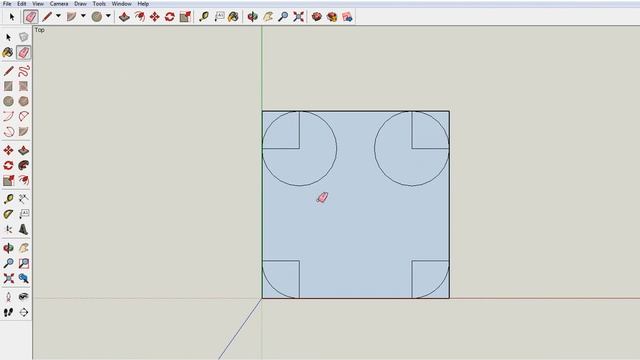Select the Scale tool in the top toolbar

pyautogui.click(x=185, y=17)
